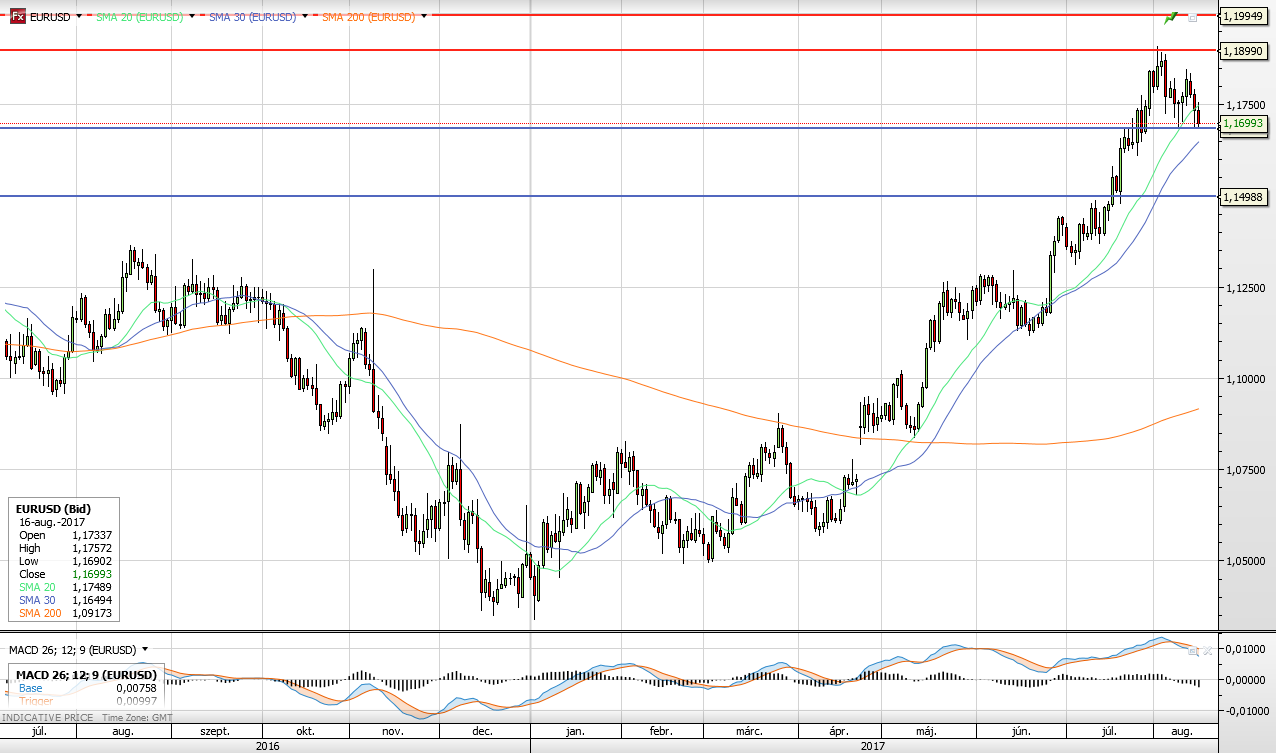Click the Low value 1,16902
Screen dimensions: 1276x753
(x=90, y=561)
